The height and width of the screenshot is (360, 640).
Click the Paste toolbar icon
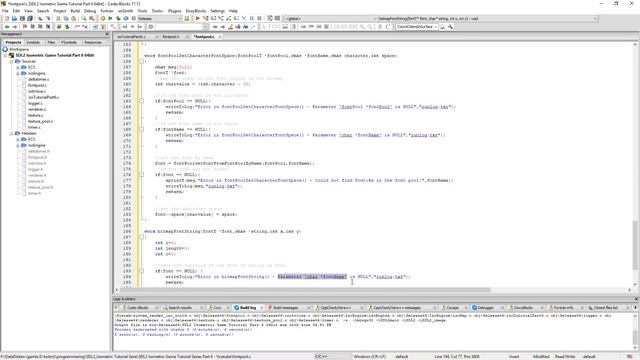pyautogui.click(x=73, y=19)
